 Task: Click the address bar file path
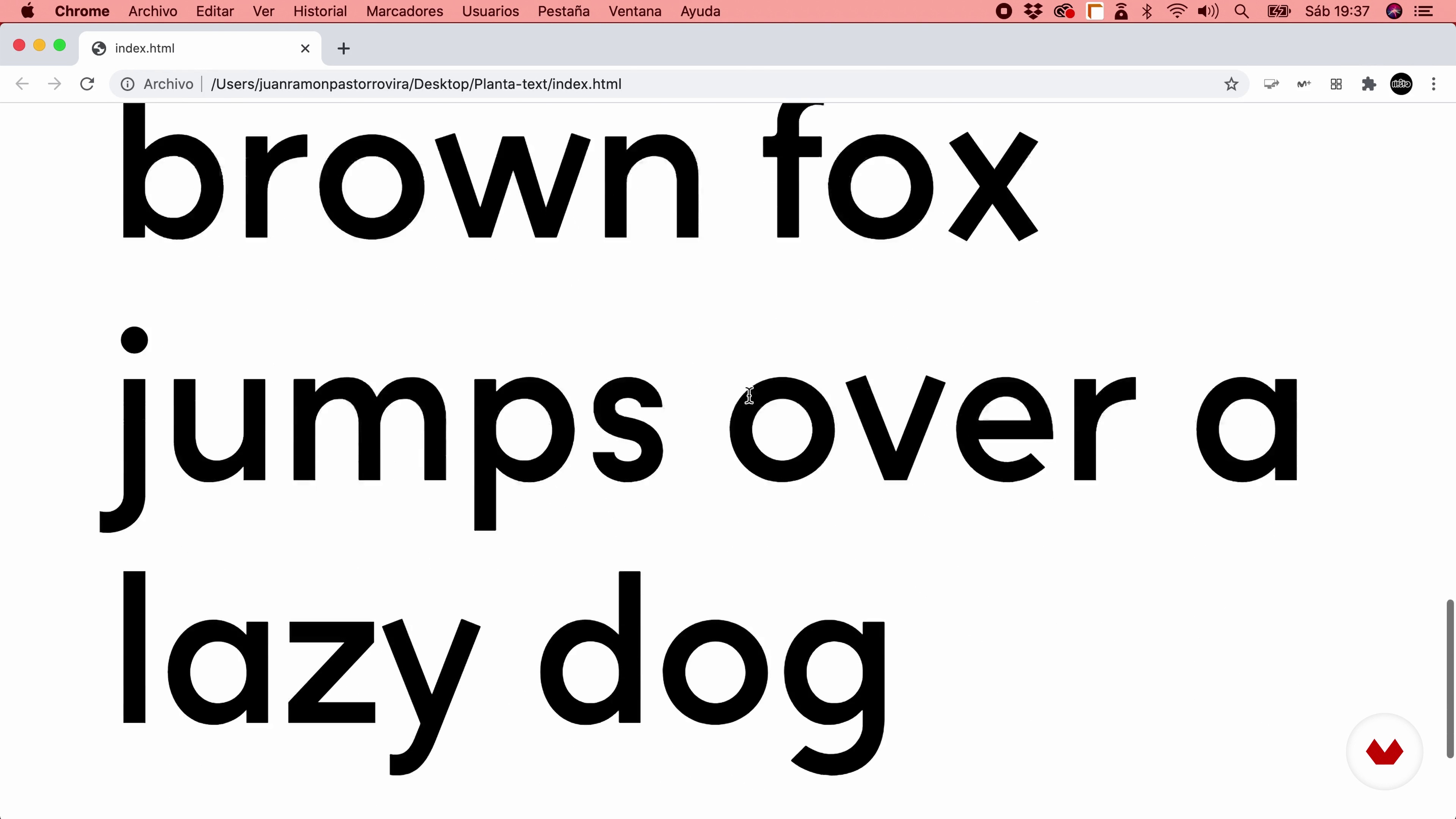(416, 84)
